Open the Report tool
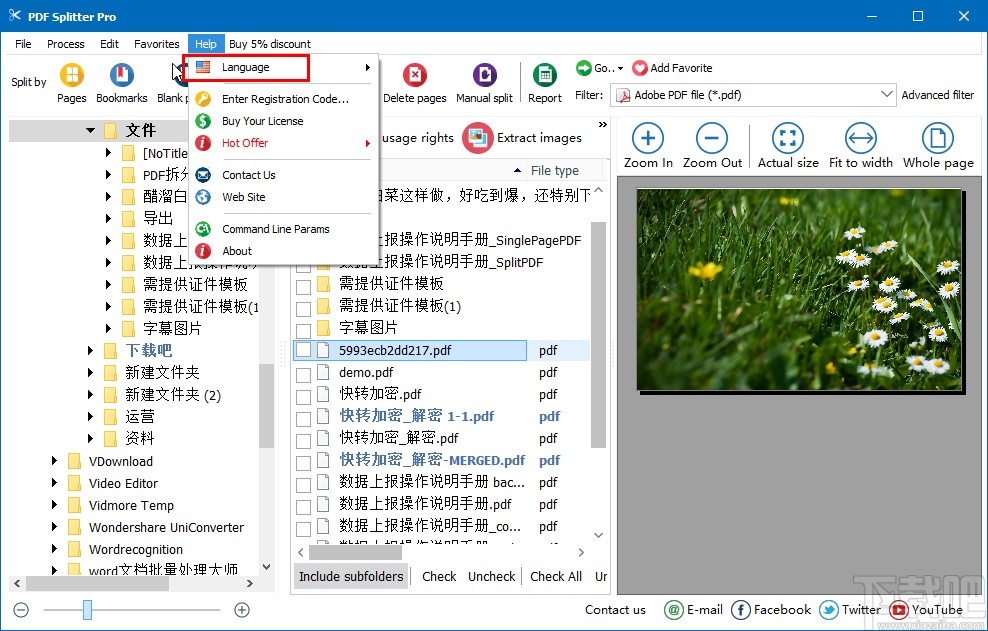The height and width of the screenshot is (631, 988). point(544,83)
